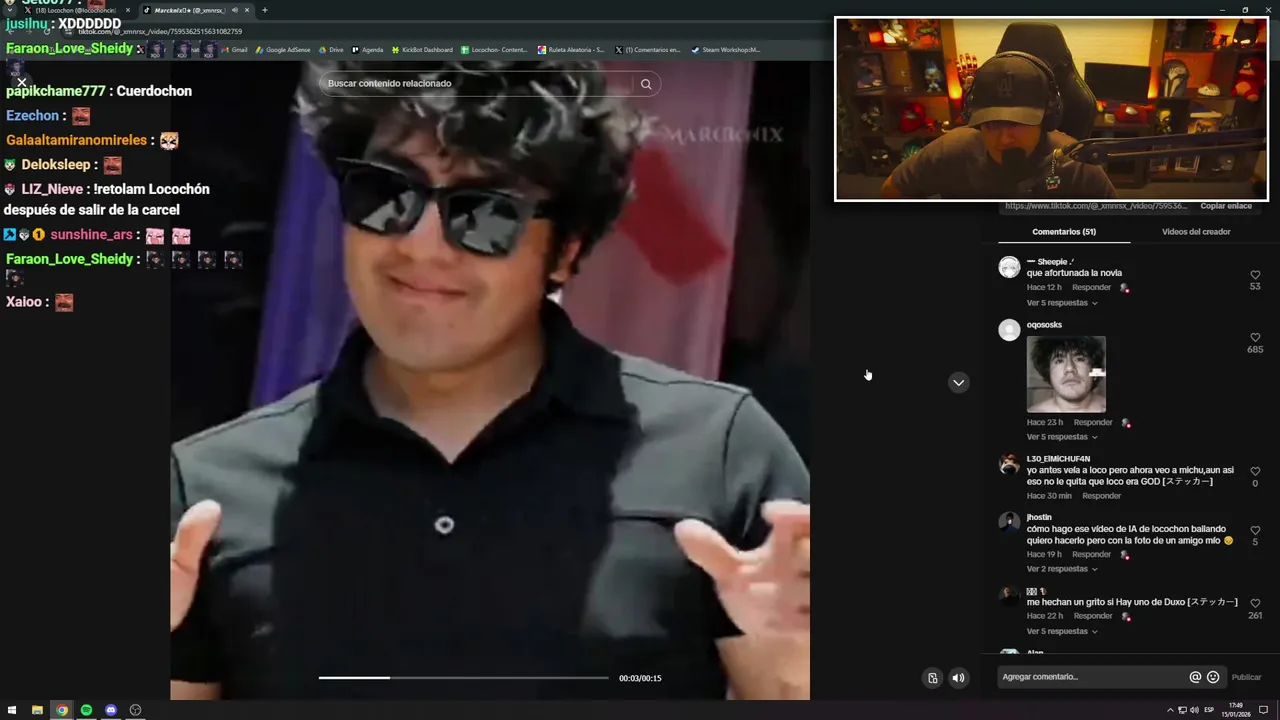Toggle the video mute speaker icon

click(x=958, y=678)
